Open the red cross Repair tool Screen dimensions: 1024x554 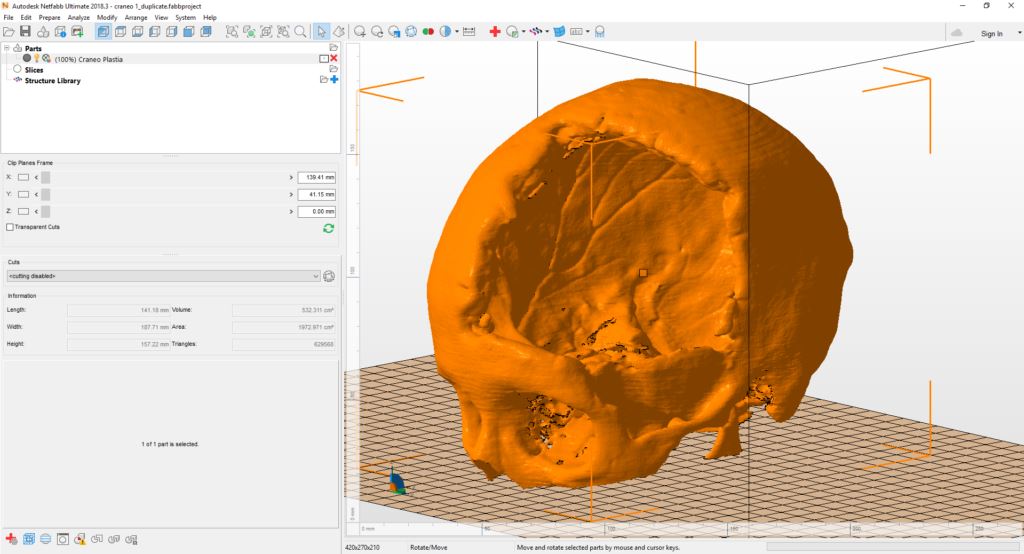495,32
